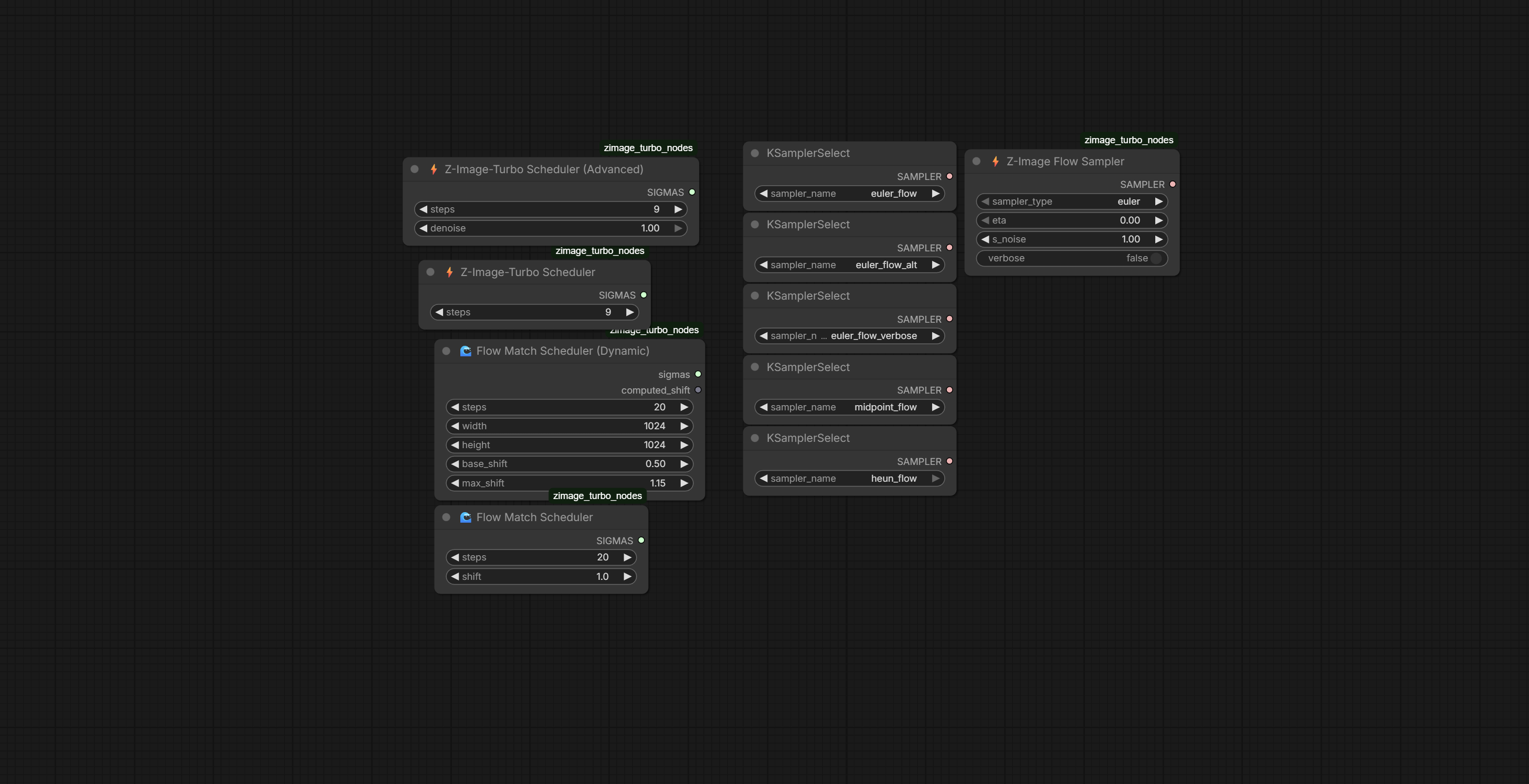Select the previous sampler with the midpoint_flow left arrow

click(764, 407)
